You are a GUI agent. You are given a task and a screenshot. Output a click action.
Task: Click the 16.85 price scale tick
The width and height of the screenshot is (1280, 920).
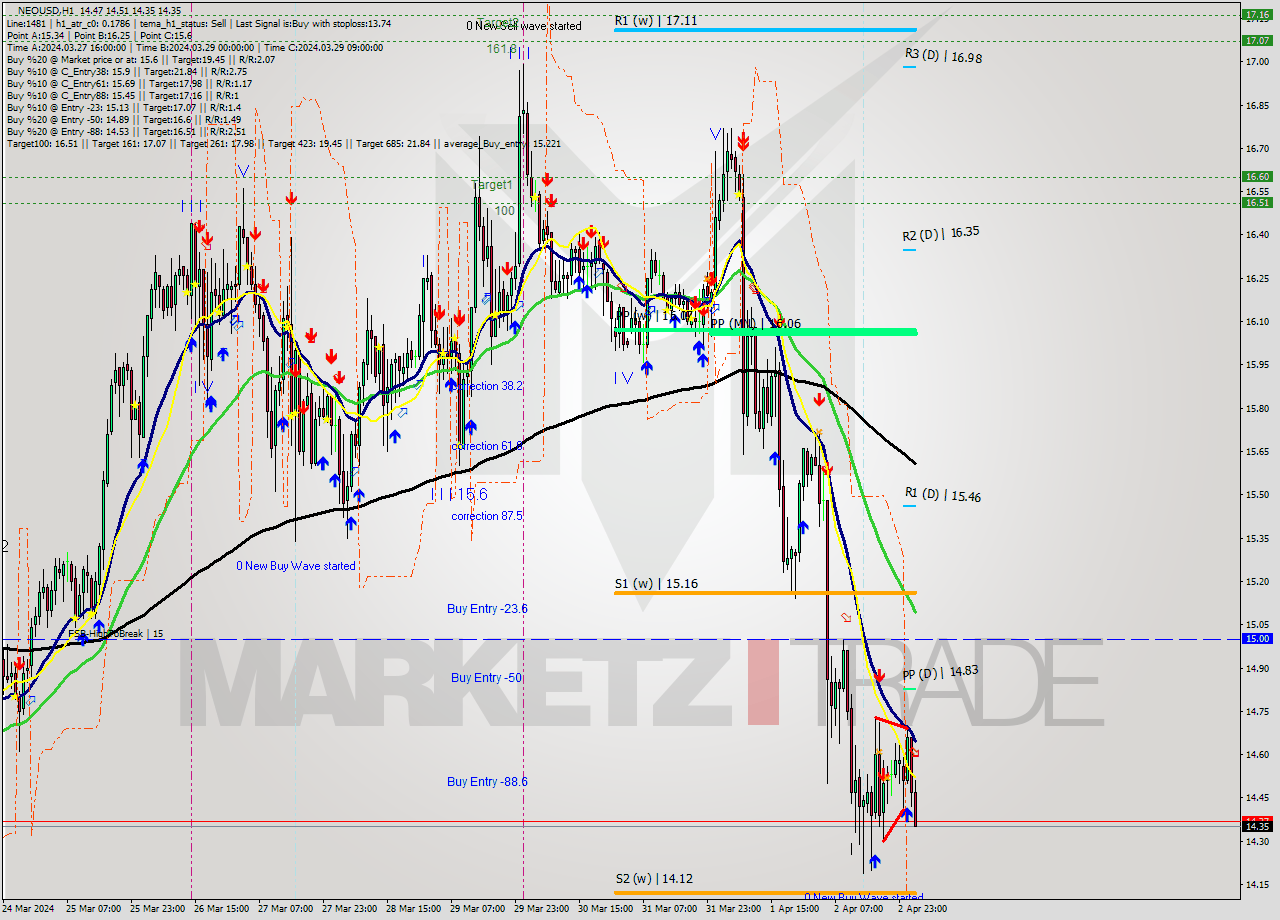click(x=1256, y=105)
